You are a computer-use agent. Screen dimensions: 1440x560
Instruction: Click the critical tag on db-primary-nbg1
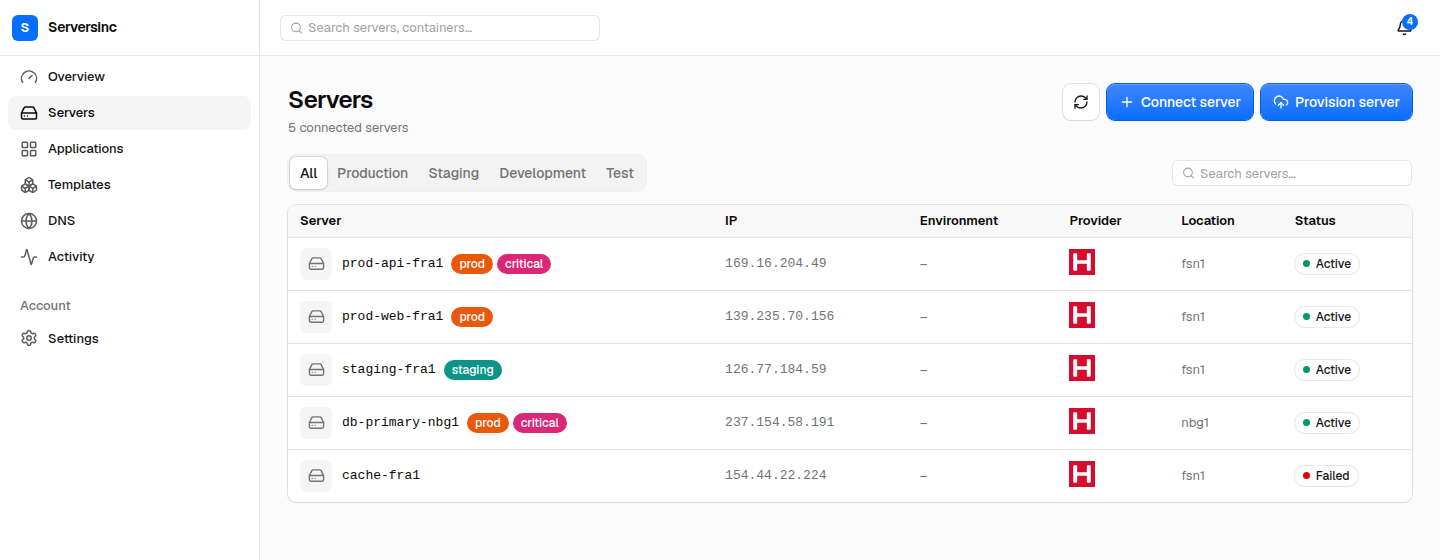pyautogui.click(x=540, y=423)
